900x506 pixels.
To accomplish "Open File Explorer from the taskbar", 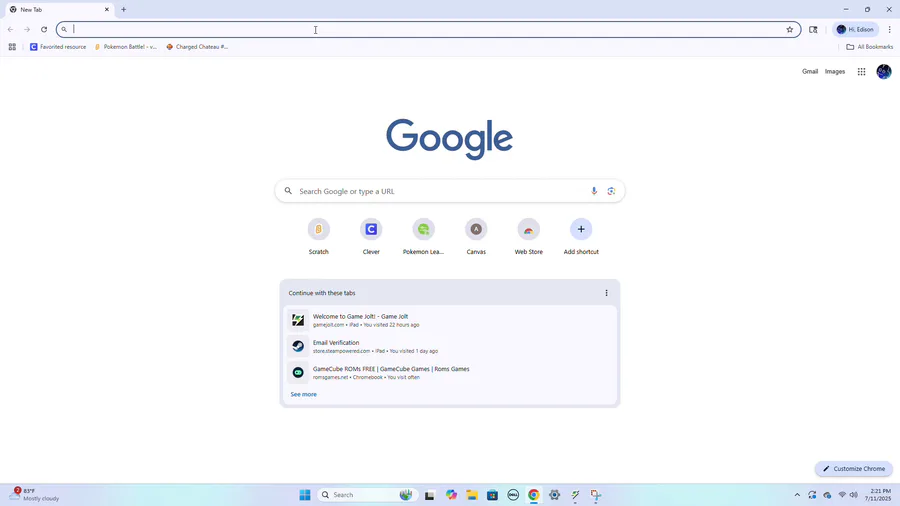I will [472, 495].
